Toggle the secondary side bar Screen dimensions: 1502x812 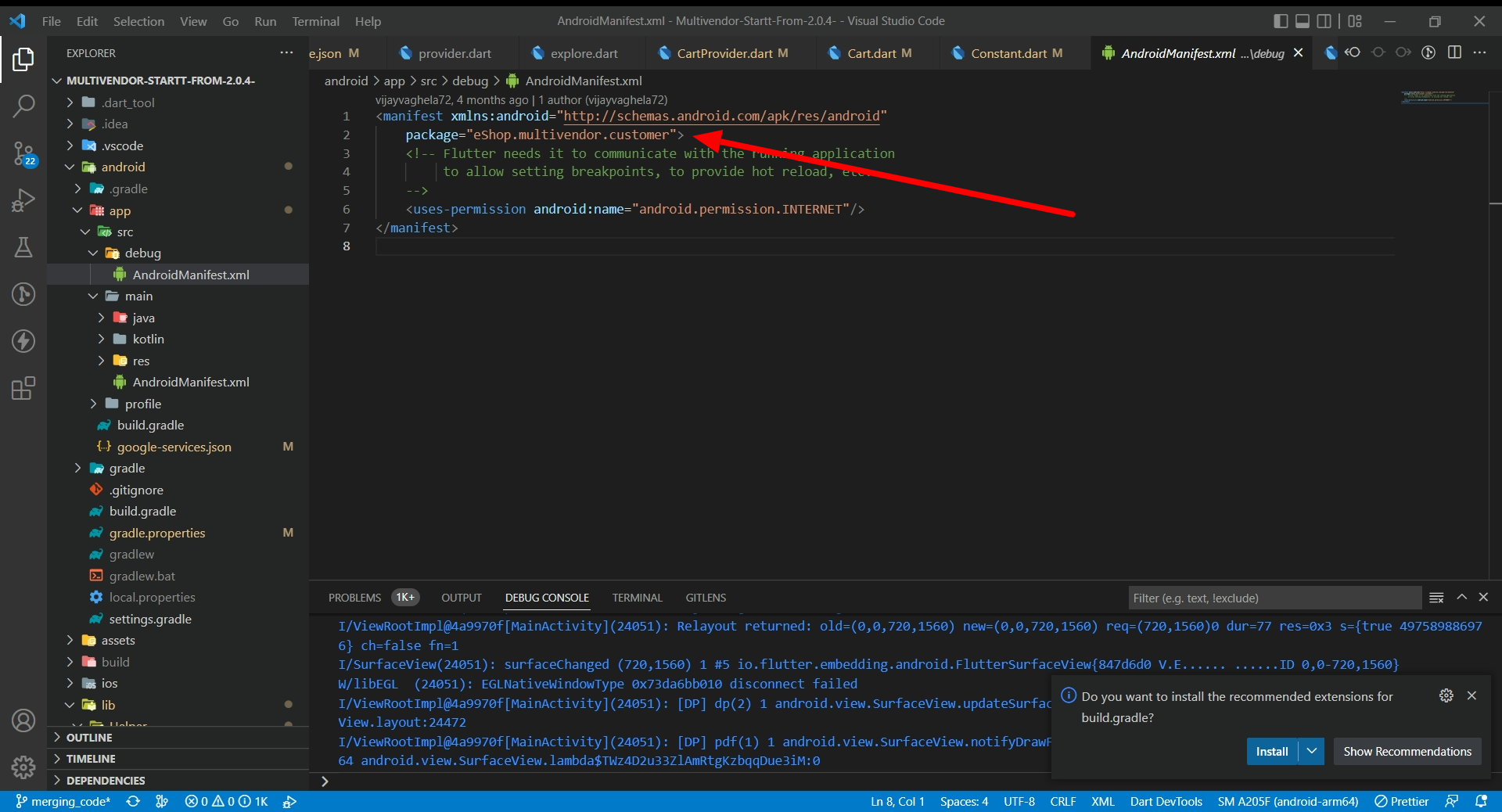pos(1324,21)
